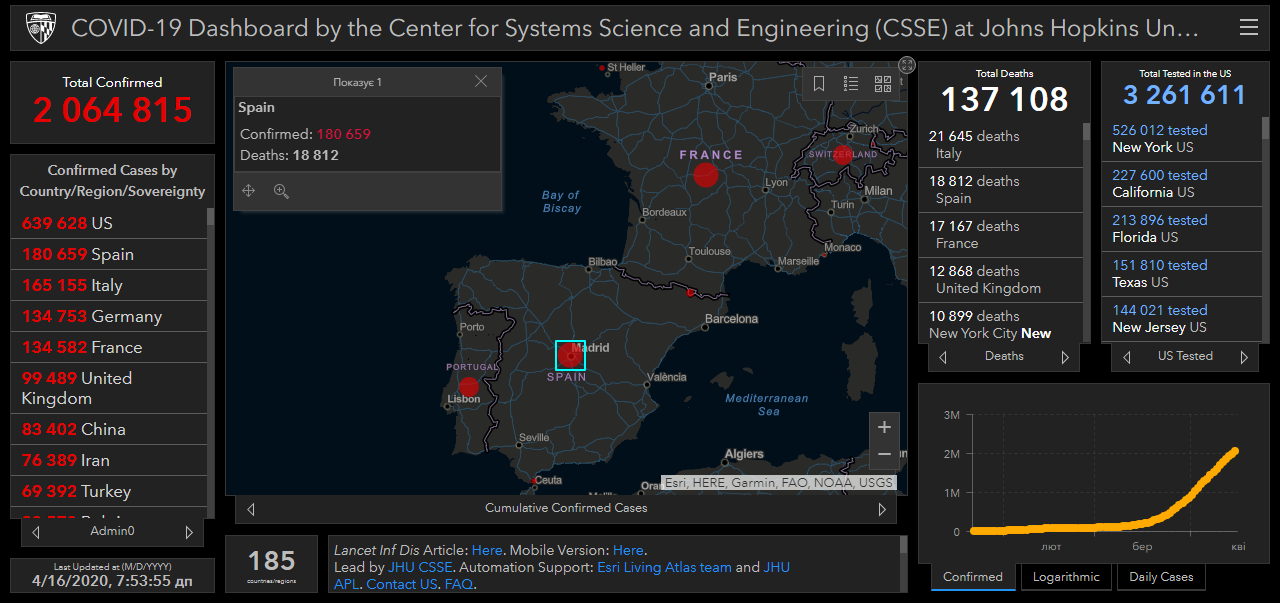Click the pan-to icon in Spain popup

coord(249,191)
